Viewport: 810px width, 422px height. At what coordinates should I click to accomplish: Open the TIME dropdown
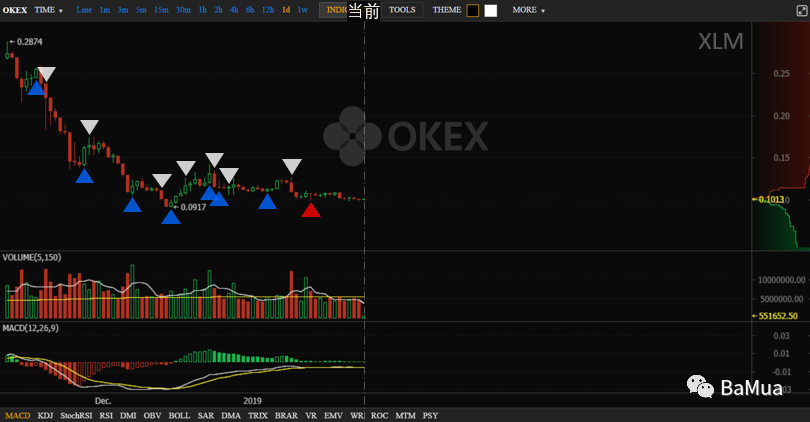click(x=49, y=10)
